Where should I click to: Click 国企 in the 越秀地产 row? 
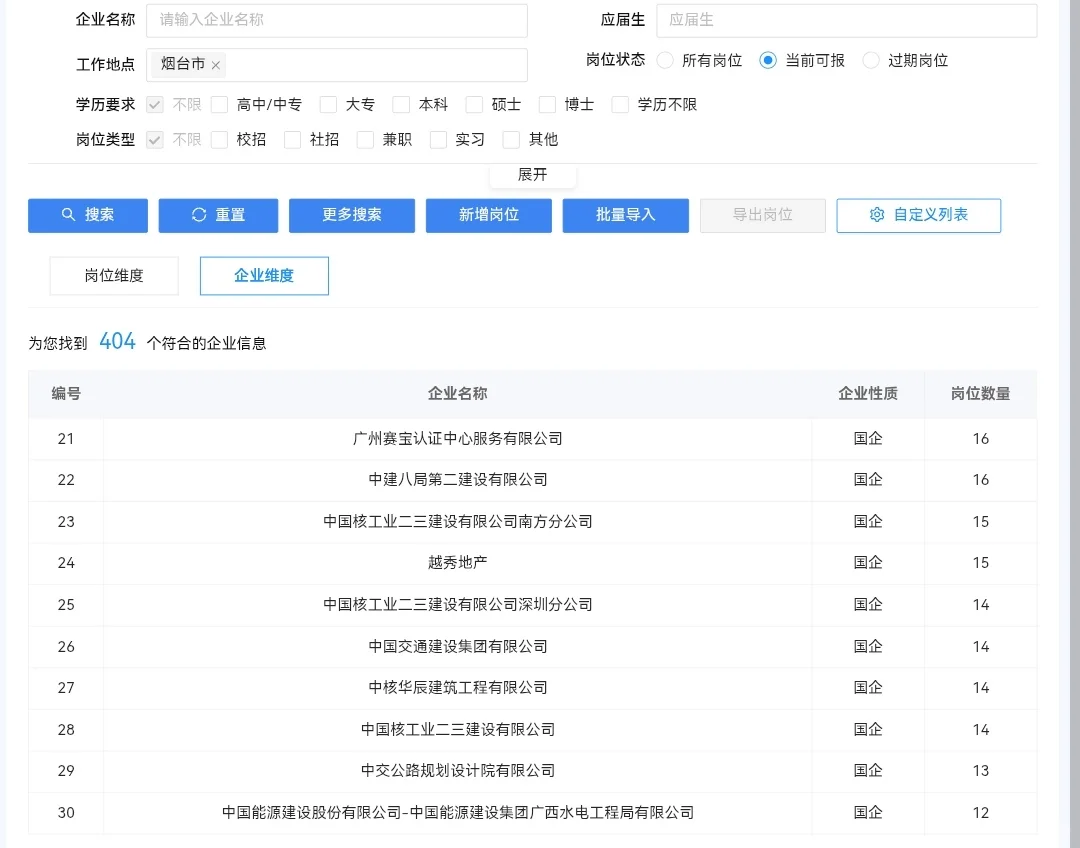click(x=868, y=563)
